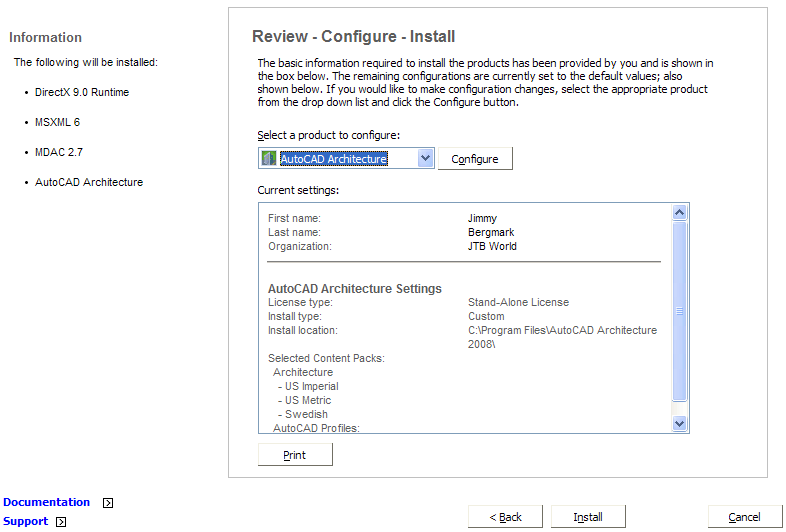Click the '- US Imperial' content pack entry
This screenshot has height=532, width=786.
tap(308, 387)
